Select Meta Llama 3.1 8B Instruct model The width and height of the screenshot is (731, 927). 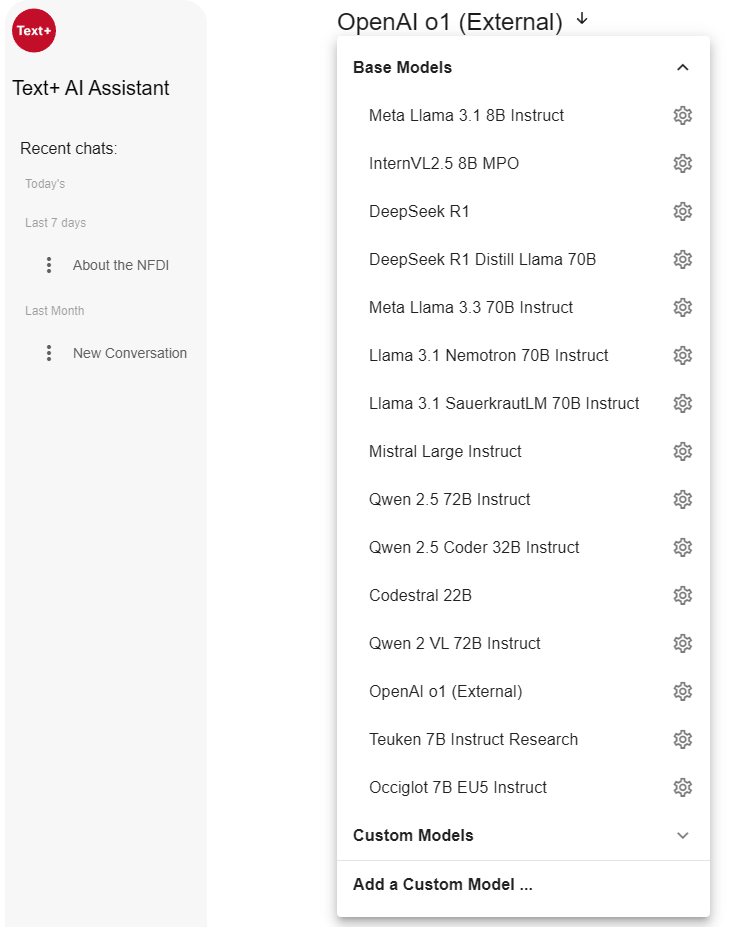click(x=466, y=115)
